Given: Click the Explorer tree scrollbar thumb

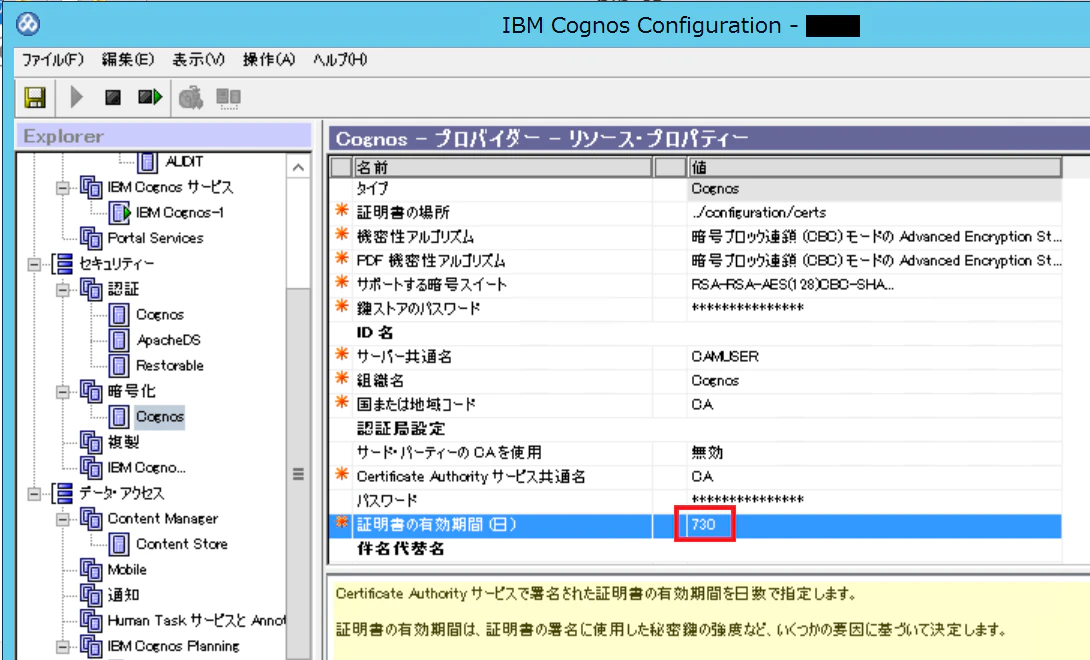Looking at the screenshot, I should click(298, 473).
